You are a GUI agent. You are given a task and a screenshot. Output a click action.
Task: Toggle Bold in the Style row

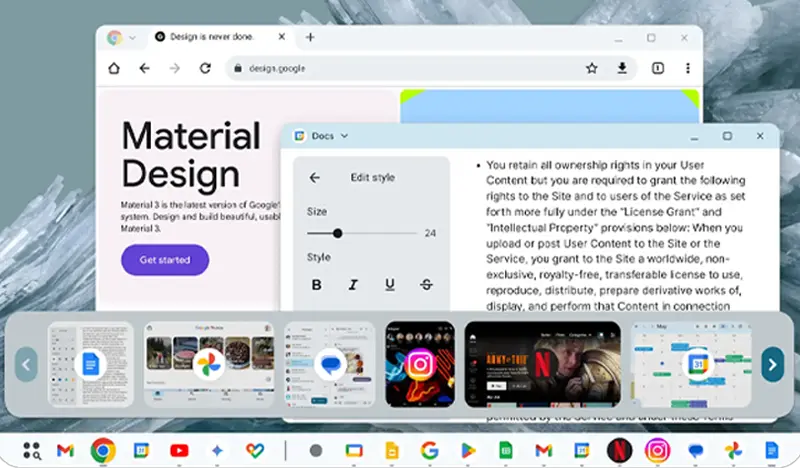(316, 285)
